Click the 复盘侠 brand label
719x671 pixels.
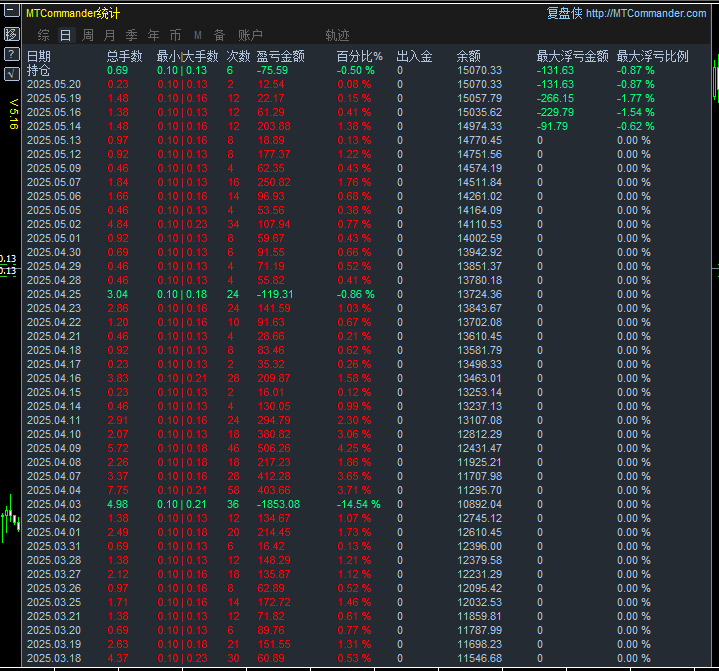564,13
